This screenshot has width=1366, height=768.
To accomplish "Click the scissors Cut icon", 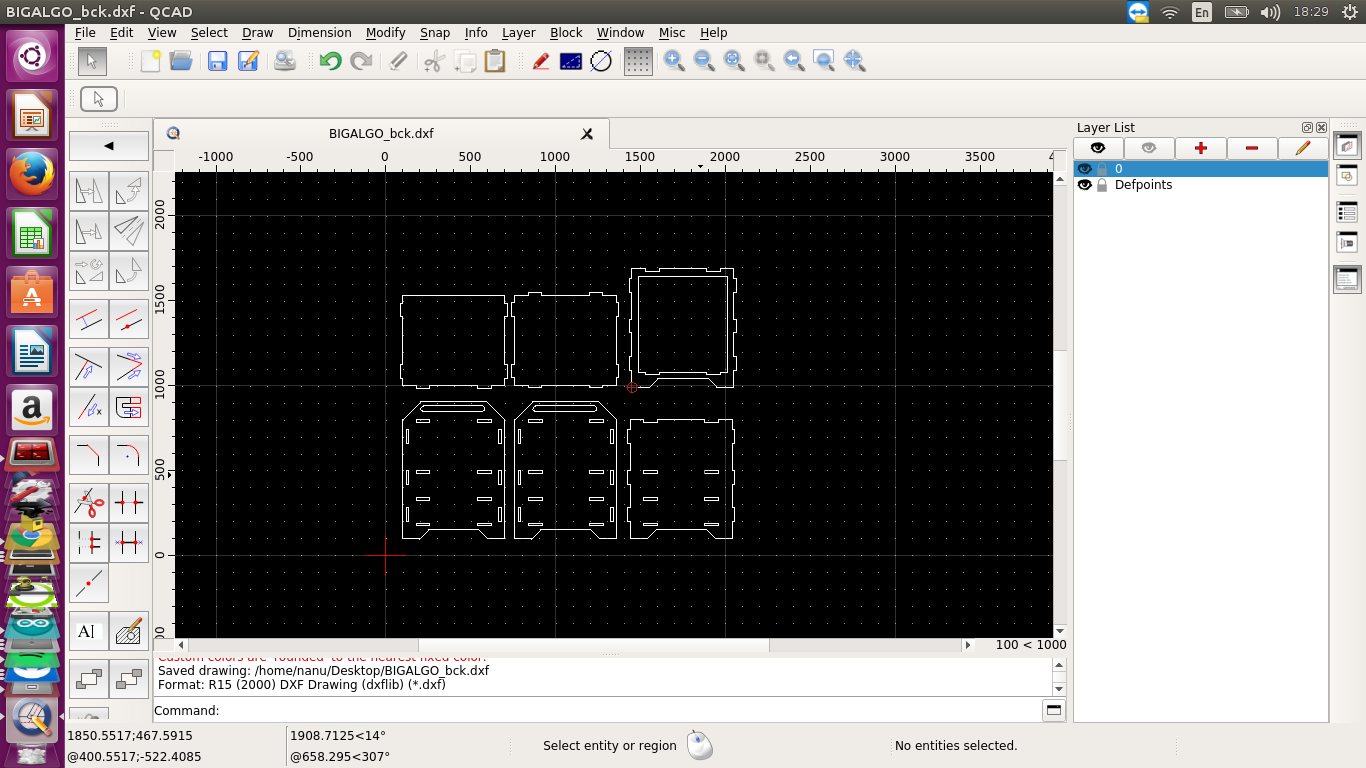I will tap(433, 61).
